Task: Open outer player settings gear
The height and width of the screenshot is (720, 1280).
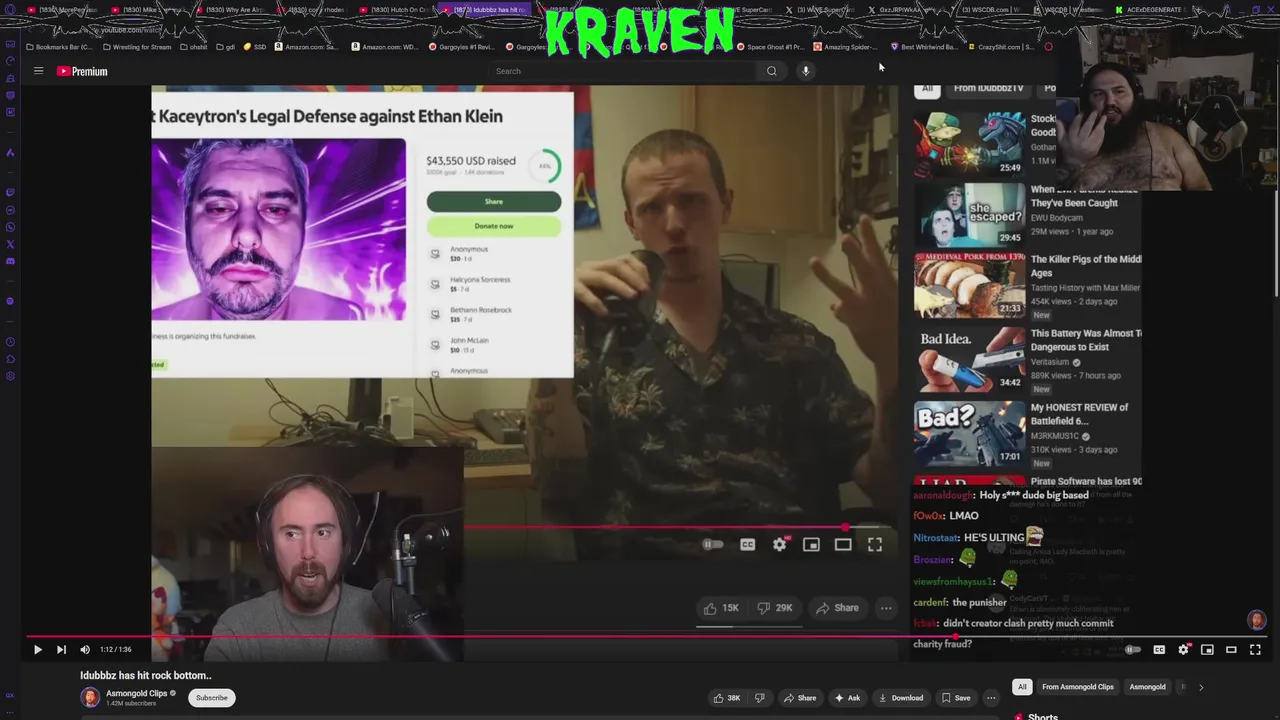Action: (x=1183, y=650)
